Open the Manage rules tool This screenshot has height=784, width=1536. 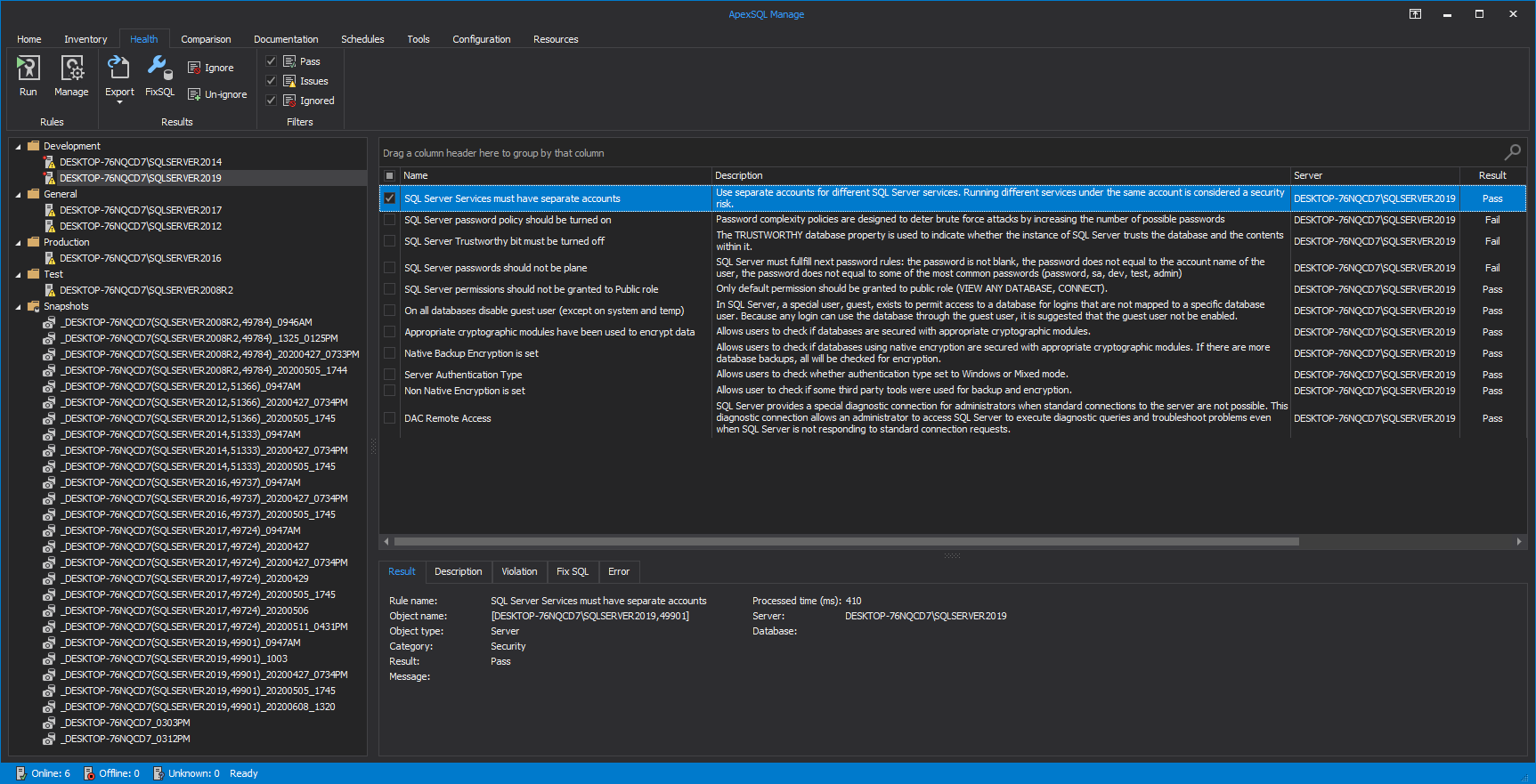71,76
